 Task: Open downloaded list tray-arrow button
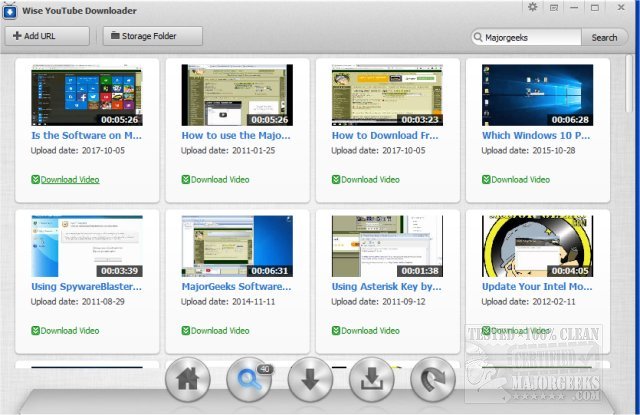coord(371,379)
